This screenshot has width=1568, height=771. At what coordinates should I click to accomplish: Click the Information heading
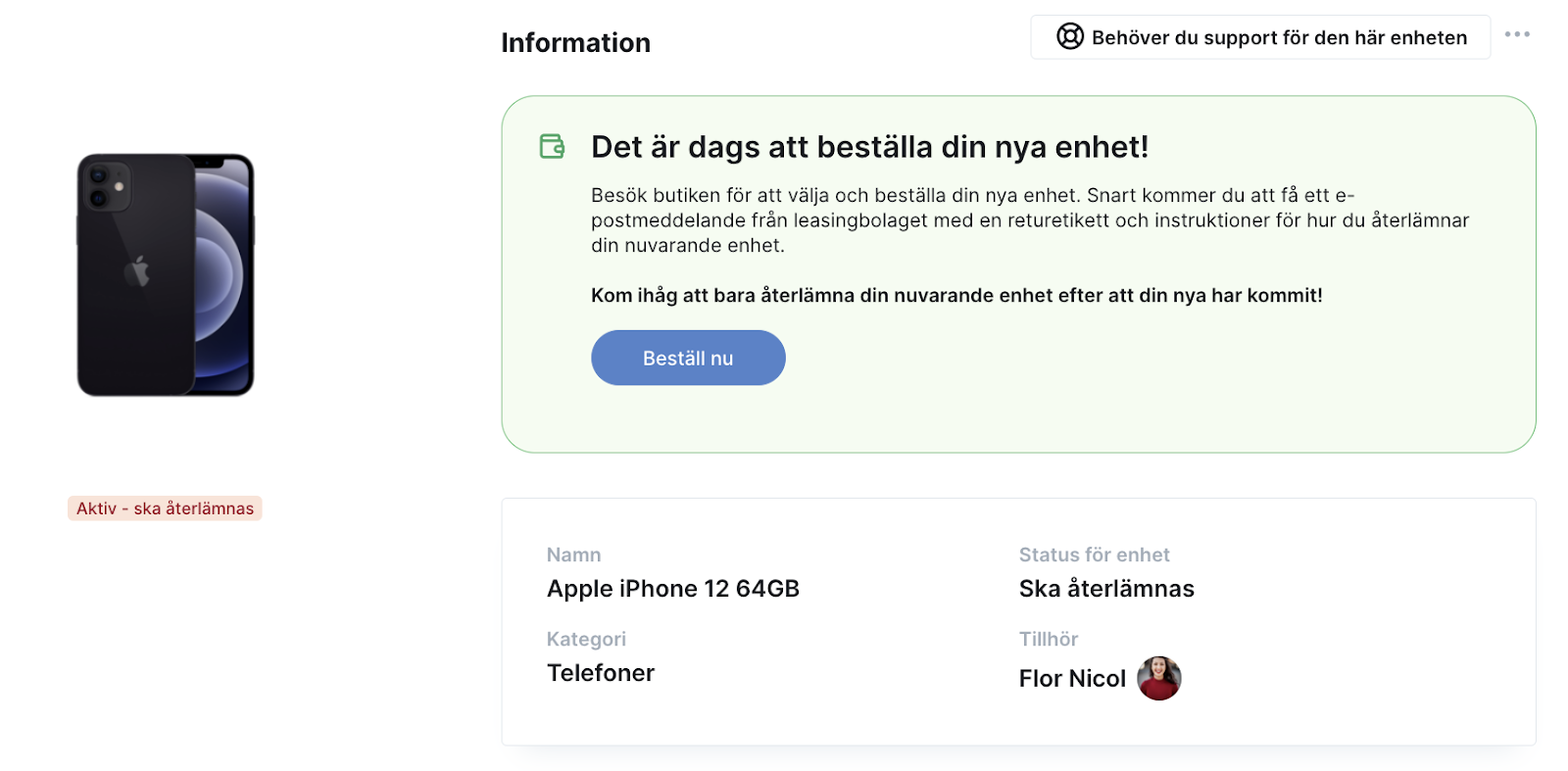click(x=576, y=43)
